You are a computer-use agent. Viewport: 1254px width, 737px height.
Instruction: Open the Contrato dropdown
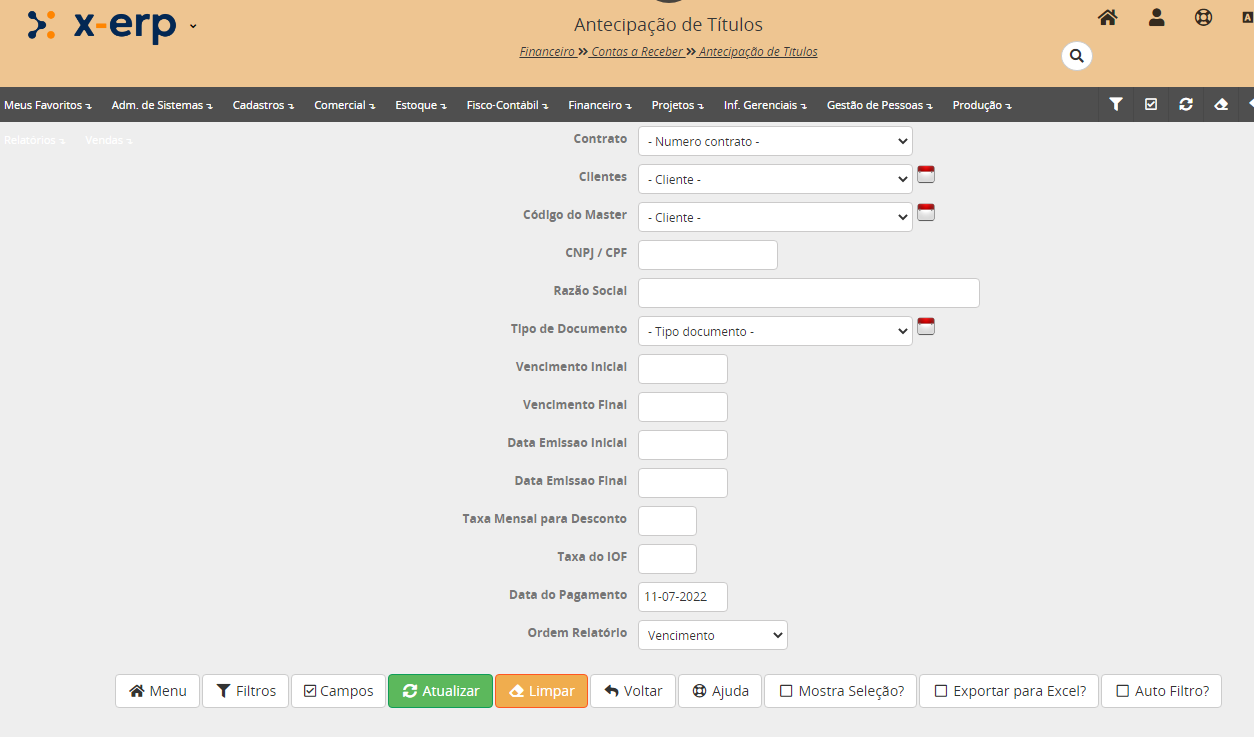click(775, 142)
